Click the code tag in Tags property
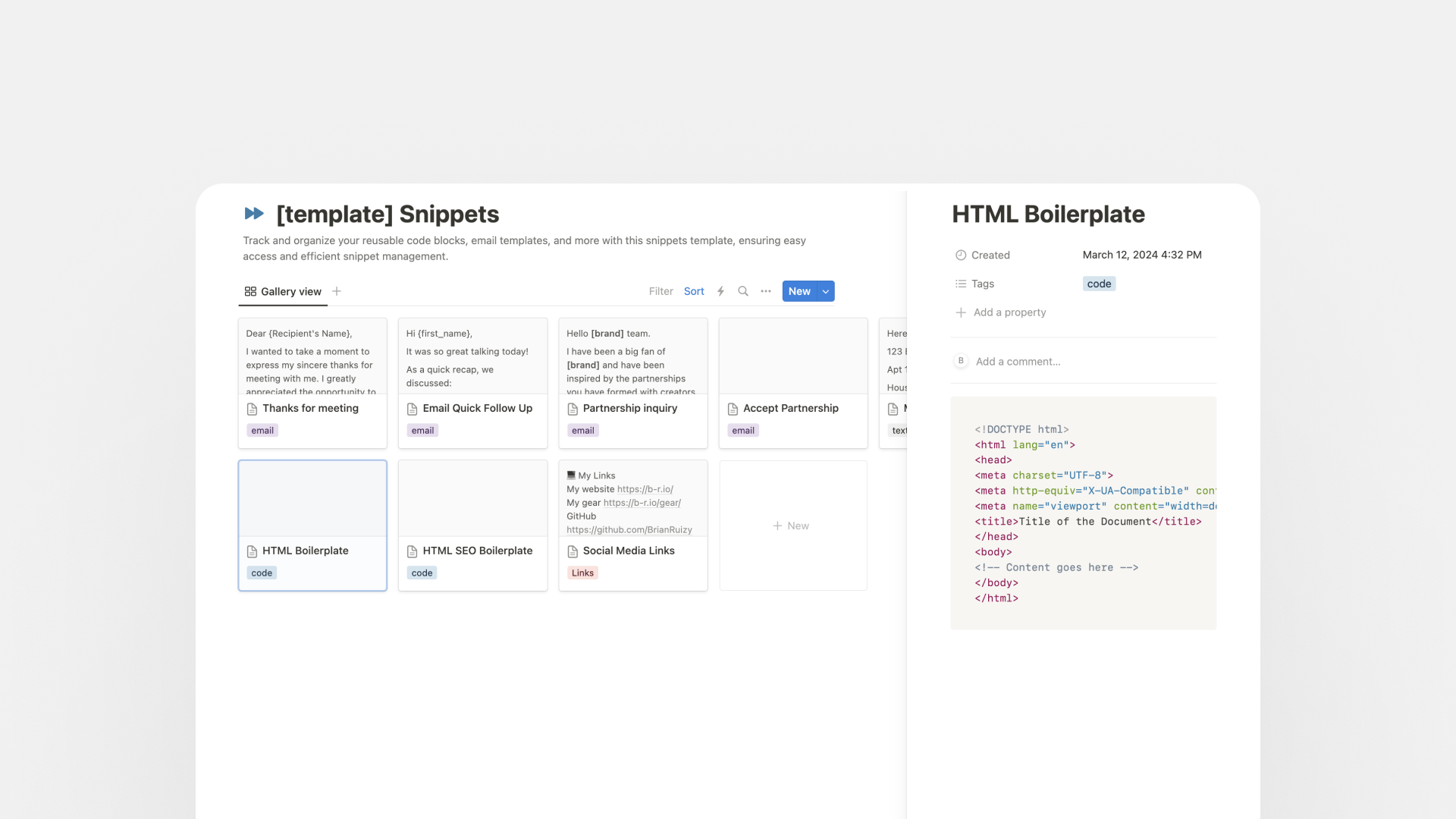 tap(1099, 284)
